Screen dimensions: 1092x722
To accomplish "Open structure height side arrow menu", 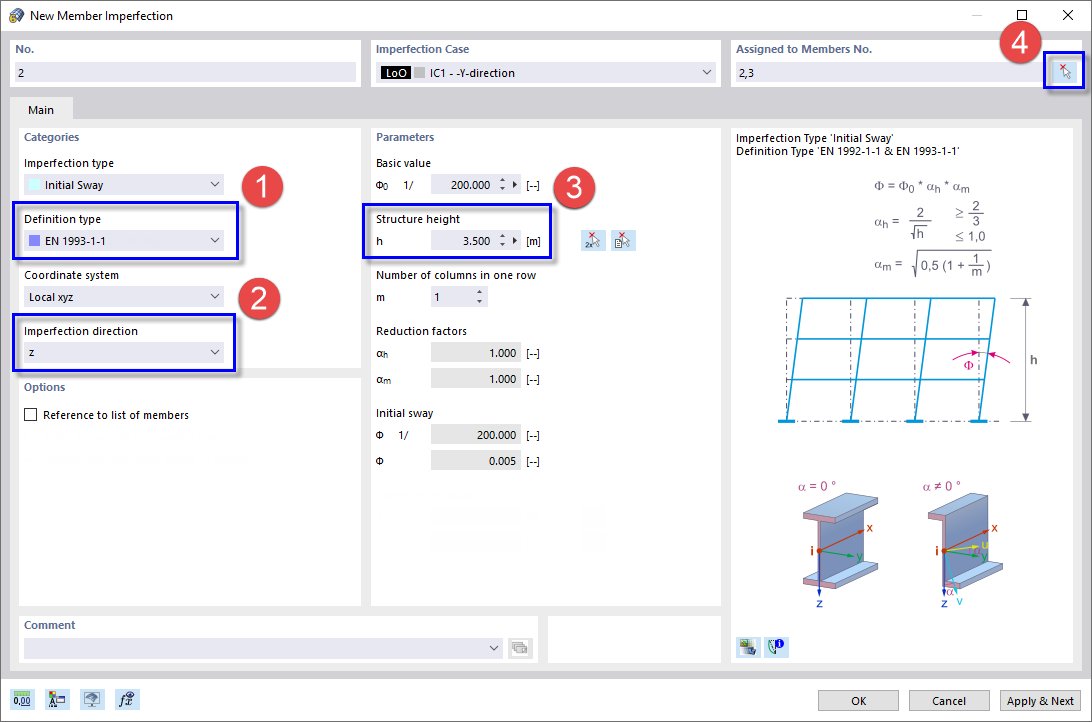I will (515, 241).
